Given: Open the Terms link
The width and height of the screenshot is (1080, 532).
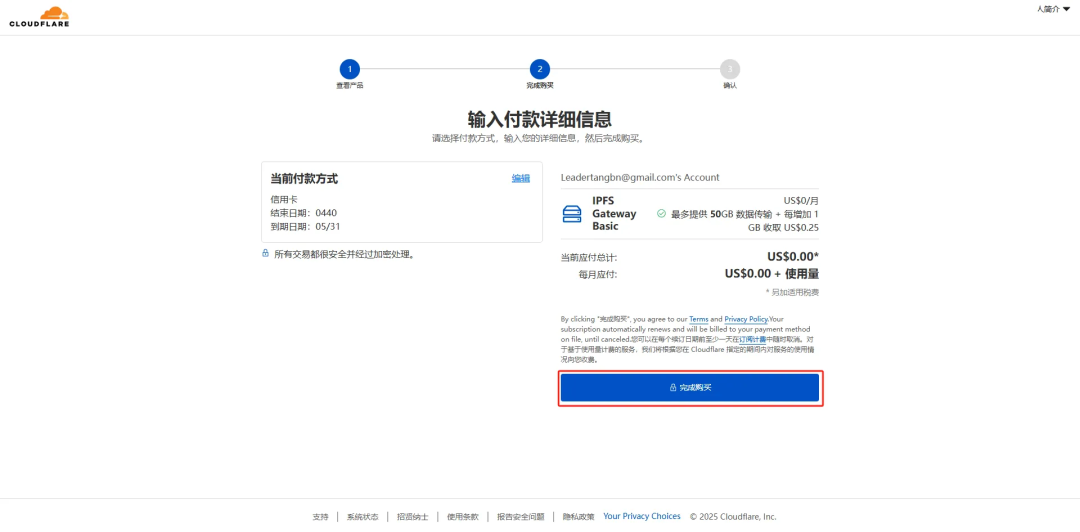Looking at the screenshot, I should (x=698, y=320).
